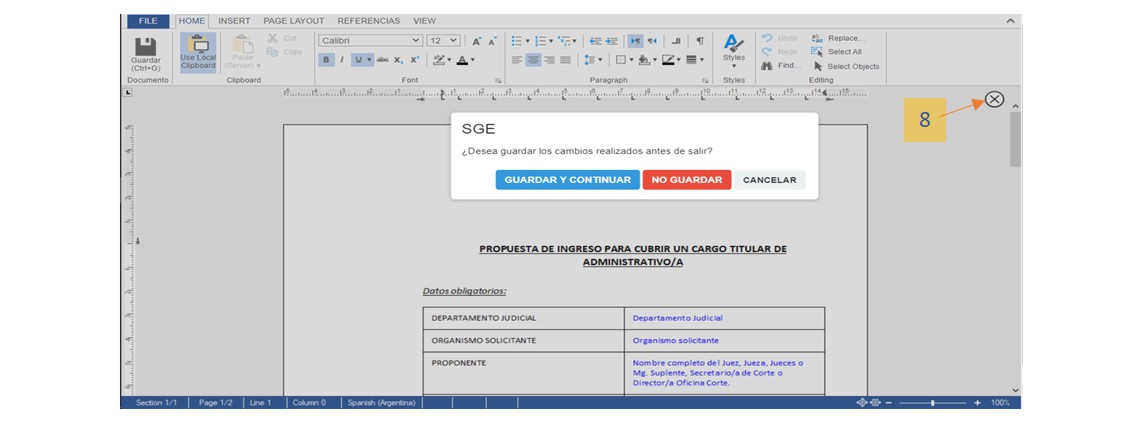This screenshot has height=426, width=1124.
Task: Open the Calibri font name dropdown
Action: 416,41
